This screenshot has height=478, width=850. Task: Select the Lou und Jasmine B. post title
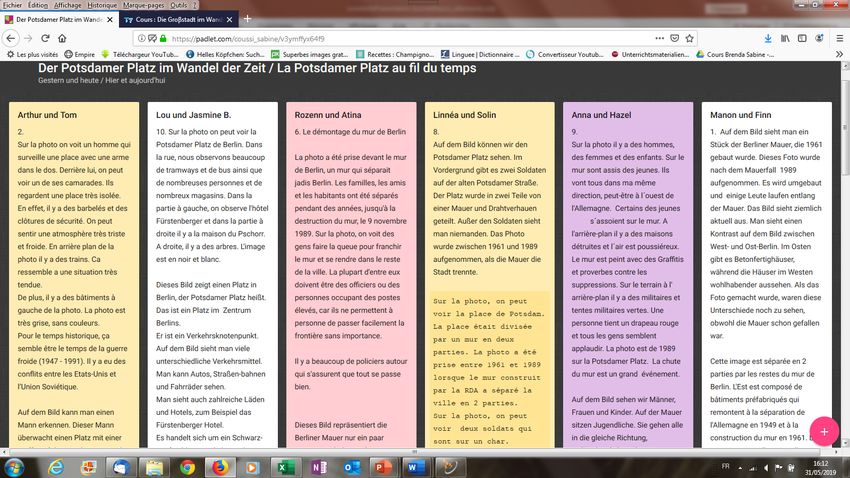[x=194, y=115]
